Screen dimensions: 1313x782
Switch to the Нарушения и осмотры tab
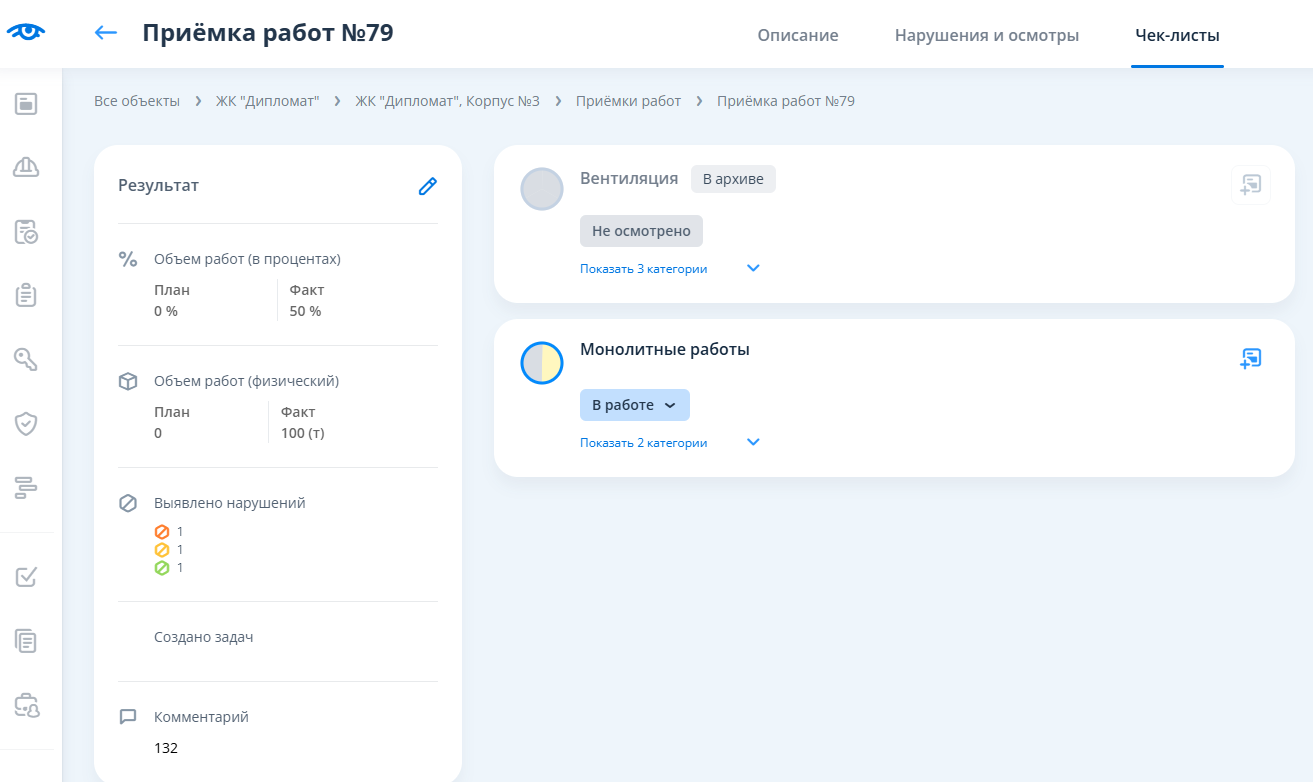(x=986, y=35)
